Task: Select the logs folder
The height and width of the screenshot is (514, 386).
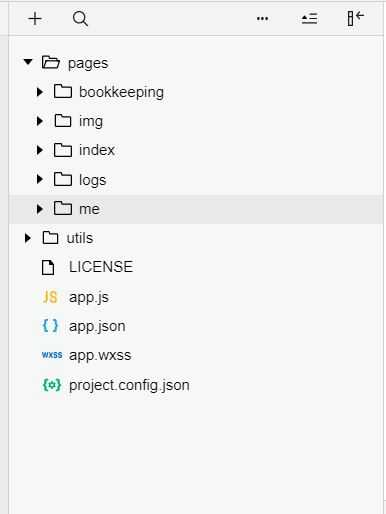Action: pyautogui.click(x=92, y=180)
